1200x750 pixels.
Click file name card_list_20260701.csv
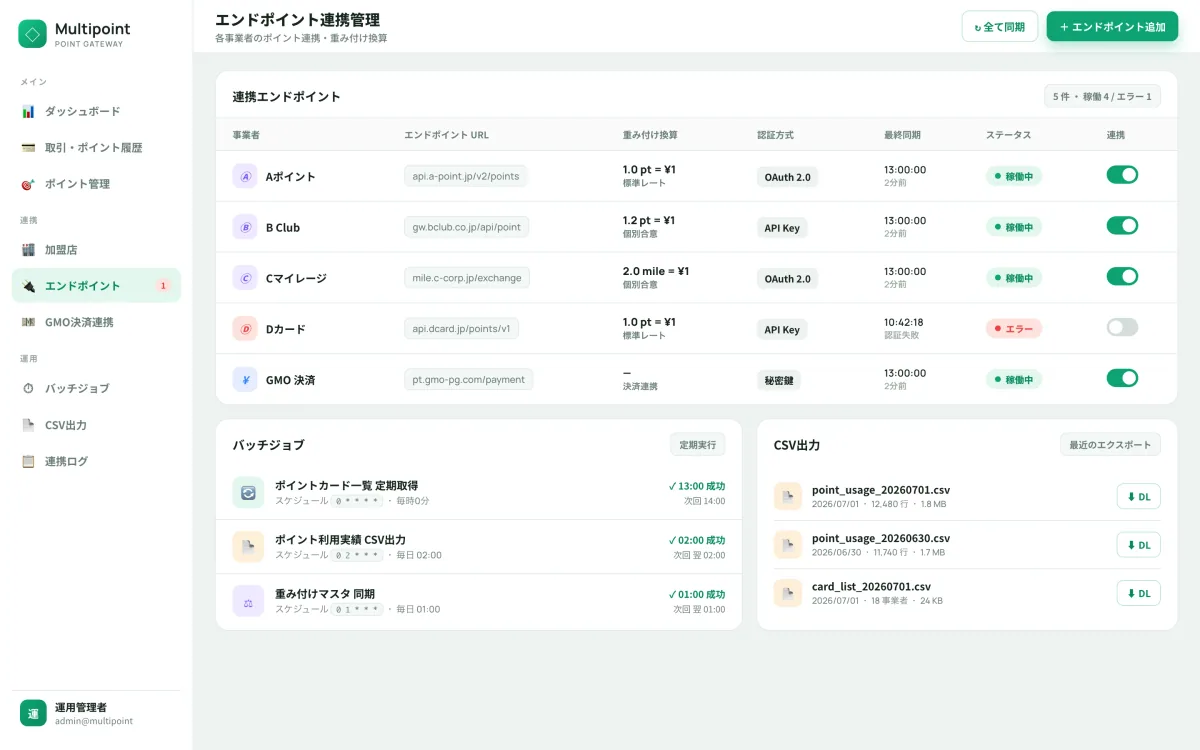tap(871, 587)
